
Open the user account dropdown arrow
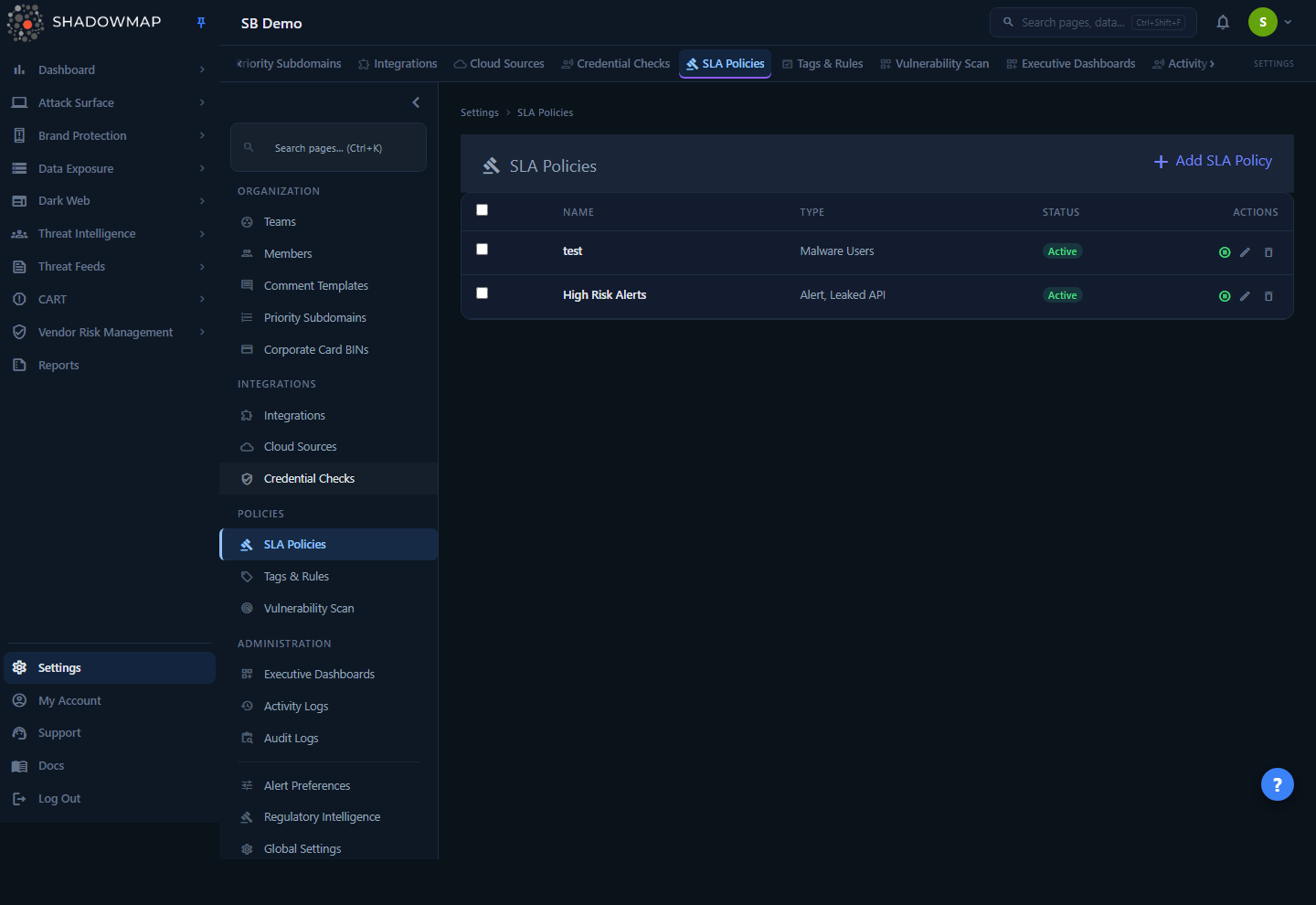1288,22
